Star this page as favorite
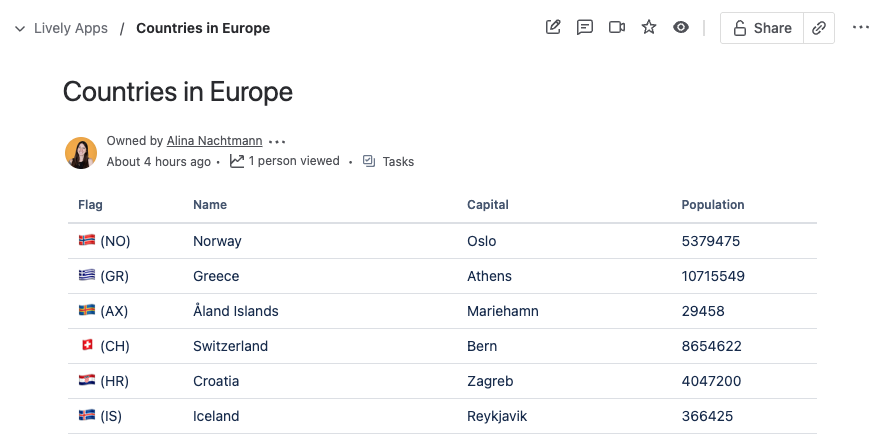The height and width of the screenshot is (436, 884). point(649,27)
